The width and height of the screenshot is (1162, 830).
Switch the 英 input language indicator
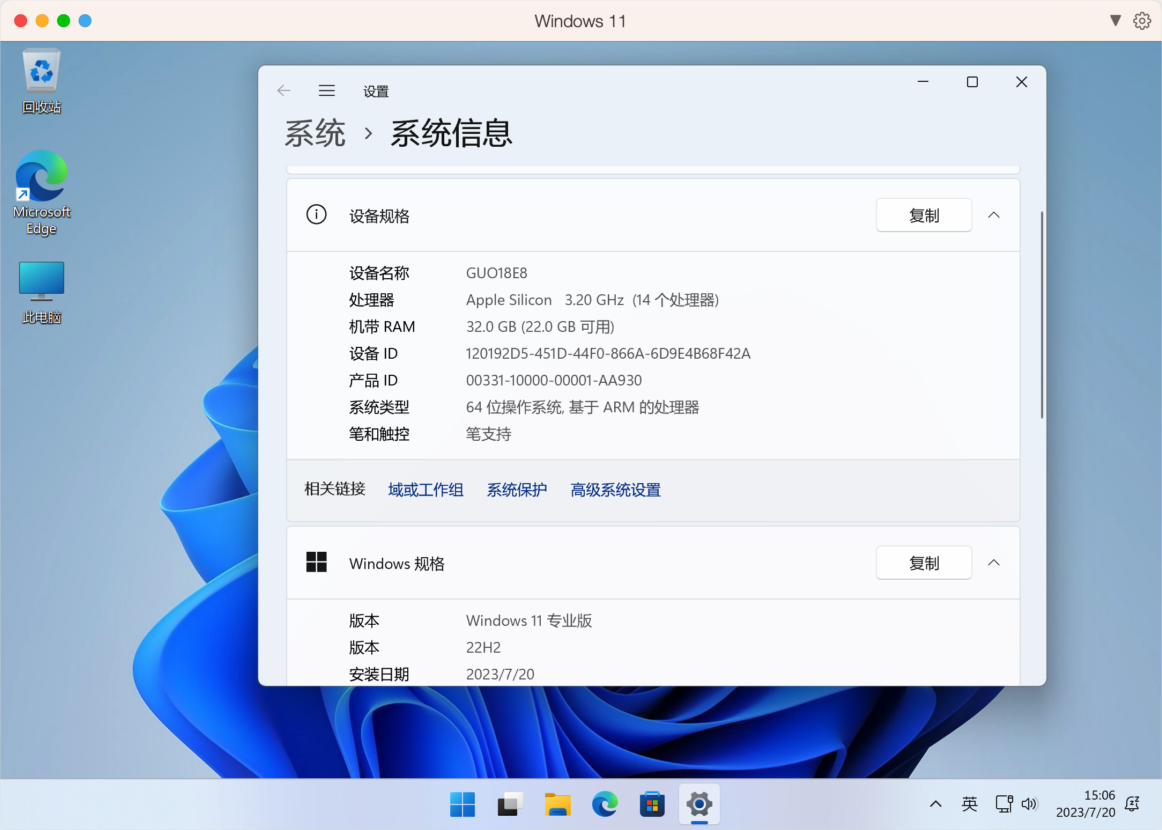click(969, 804)
